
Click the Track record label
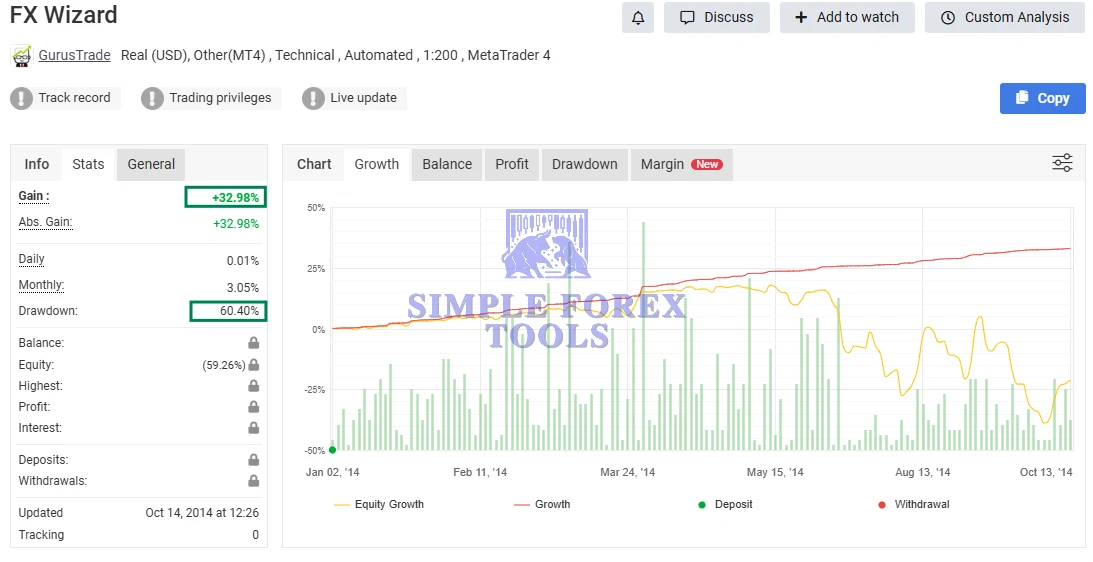click(x=75, y=98)
